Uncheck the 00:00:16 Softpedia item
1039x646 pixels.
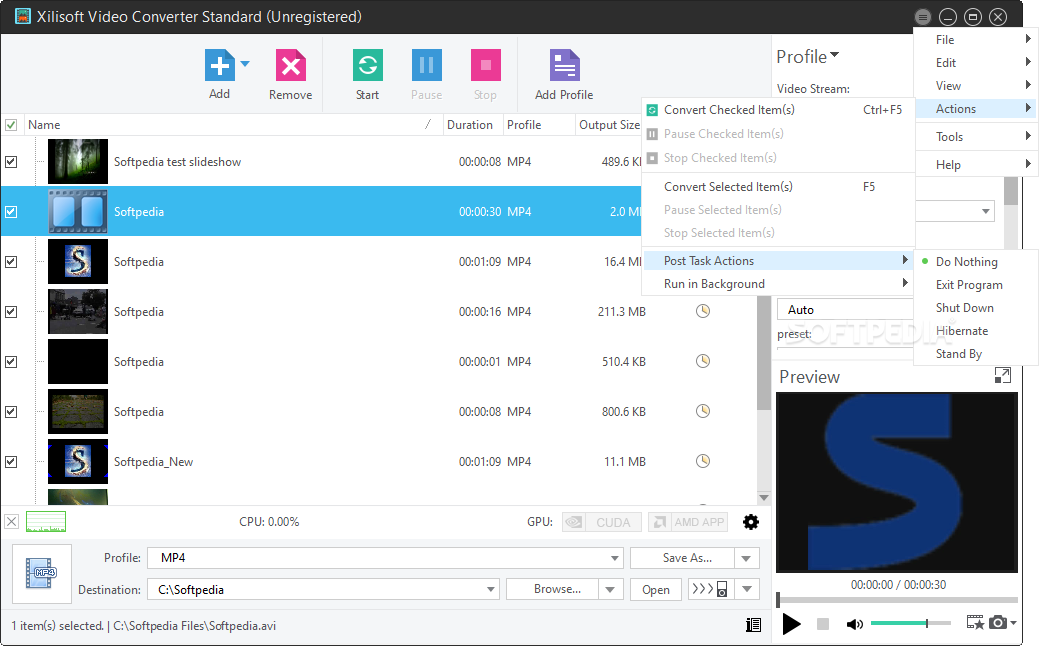11,312
